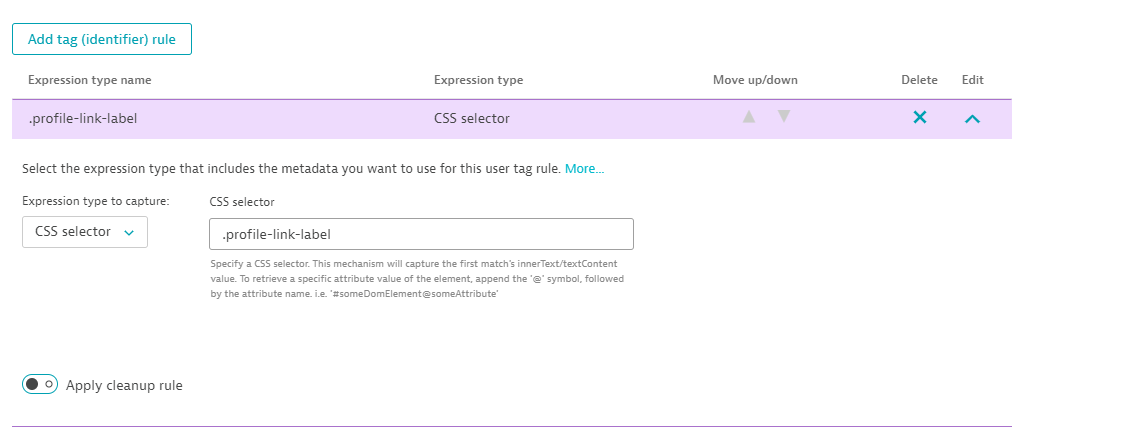Move the .profile-link-label rule down
The image size is (1122, 429).
[x=784, y=117]
